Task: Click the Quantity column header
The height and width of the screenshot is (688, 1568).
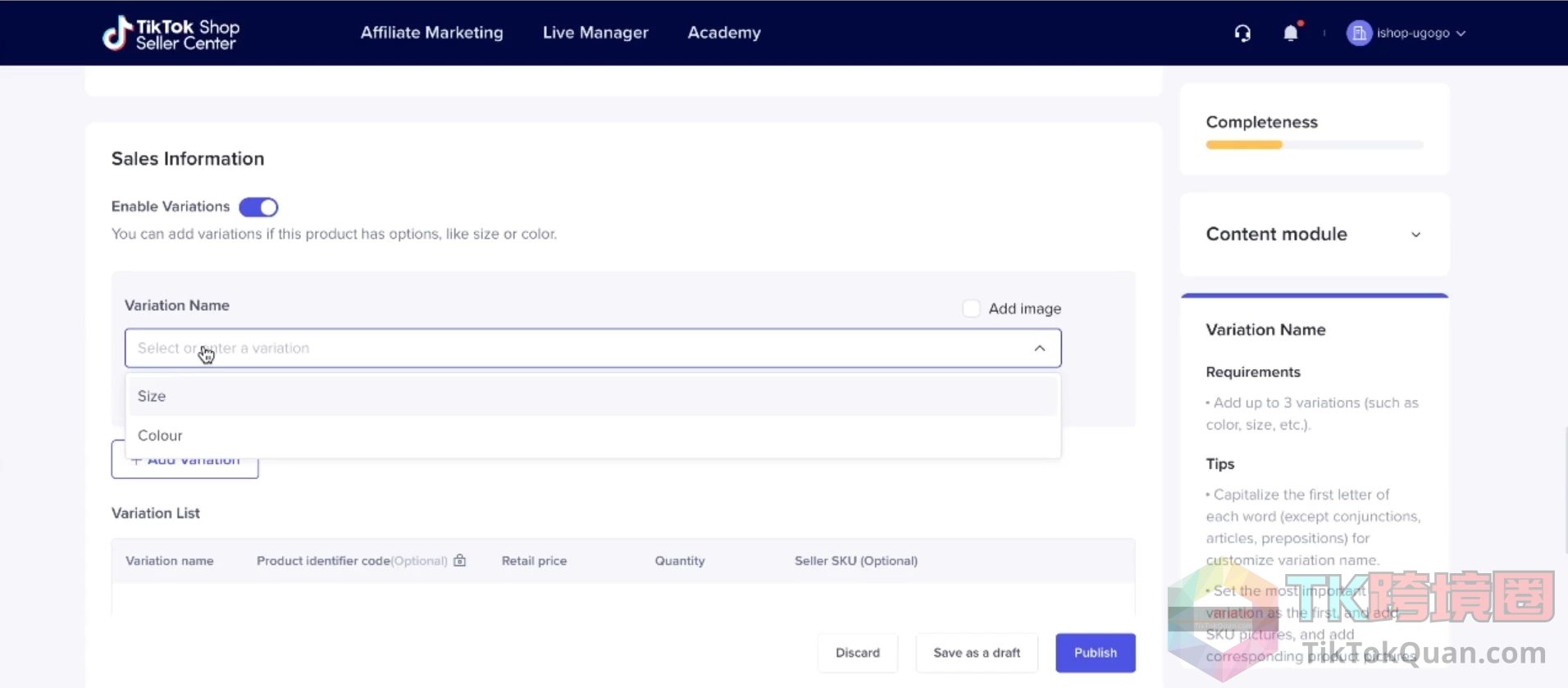Action: tap(680, 561)
